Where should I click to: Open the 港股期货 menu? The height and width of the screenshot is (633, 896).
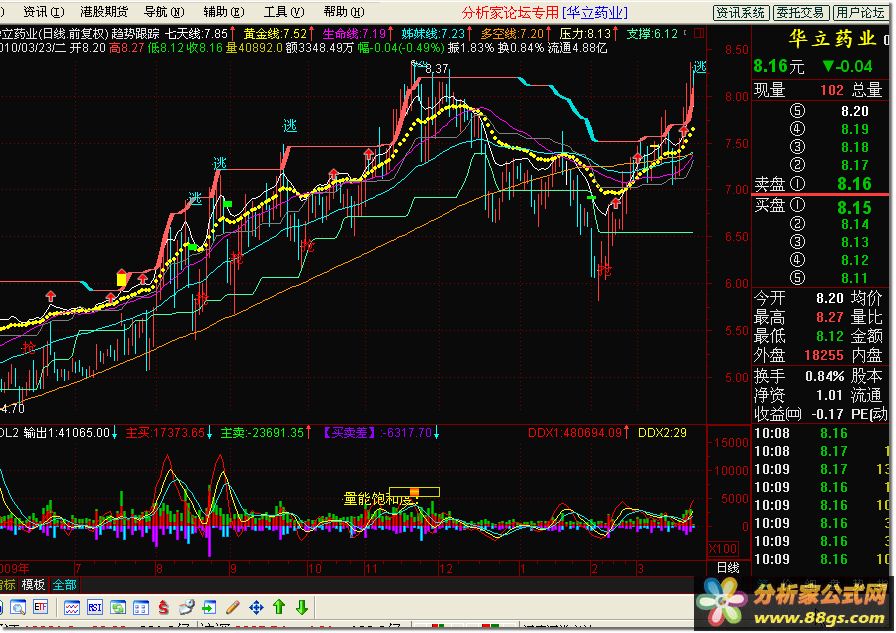pos(104,11)
